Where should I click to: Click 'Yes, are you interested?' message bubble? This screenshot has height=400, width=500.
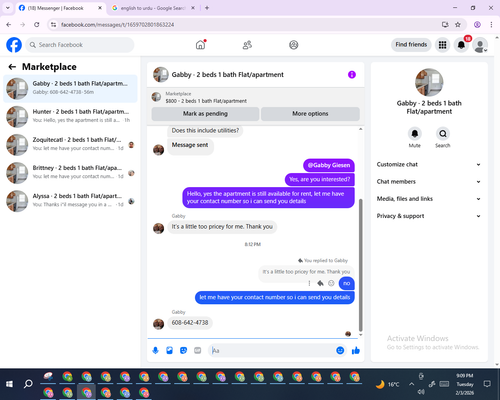point(320,179)
